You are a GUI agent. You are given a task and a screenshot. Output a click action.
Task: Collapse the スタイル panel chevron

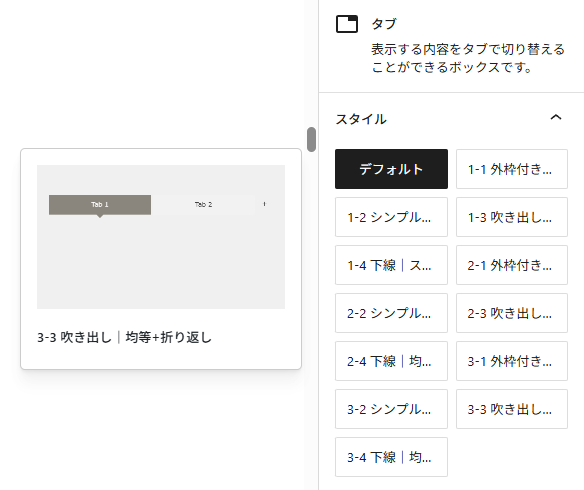coord(556,117)
